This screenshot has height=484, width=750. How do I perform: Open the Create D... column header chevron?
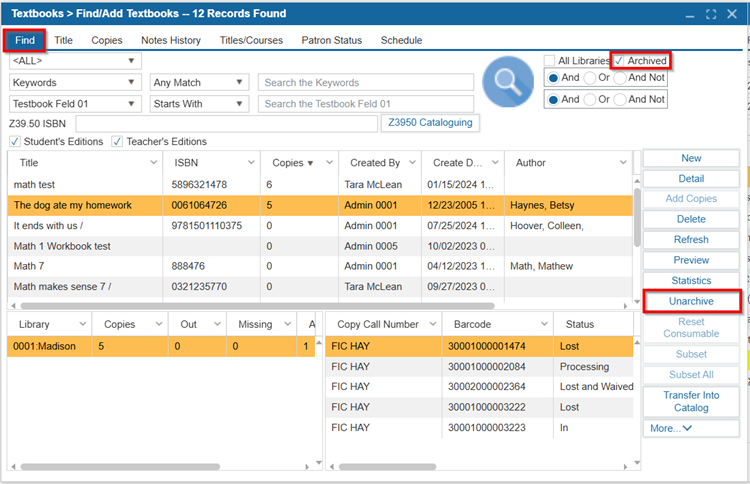click(x=495, y=163)
